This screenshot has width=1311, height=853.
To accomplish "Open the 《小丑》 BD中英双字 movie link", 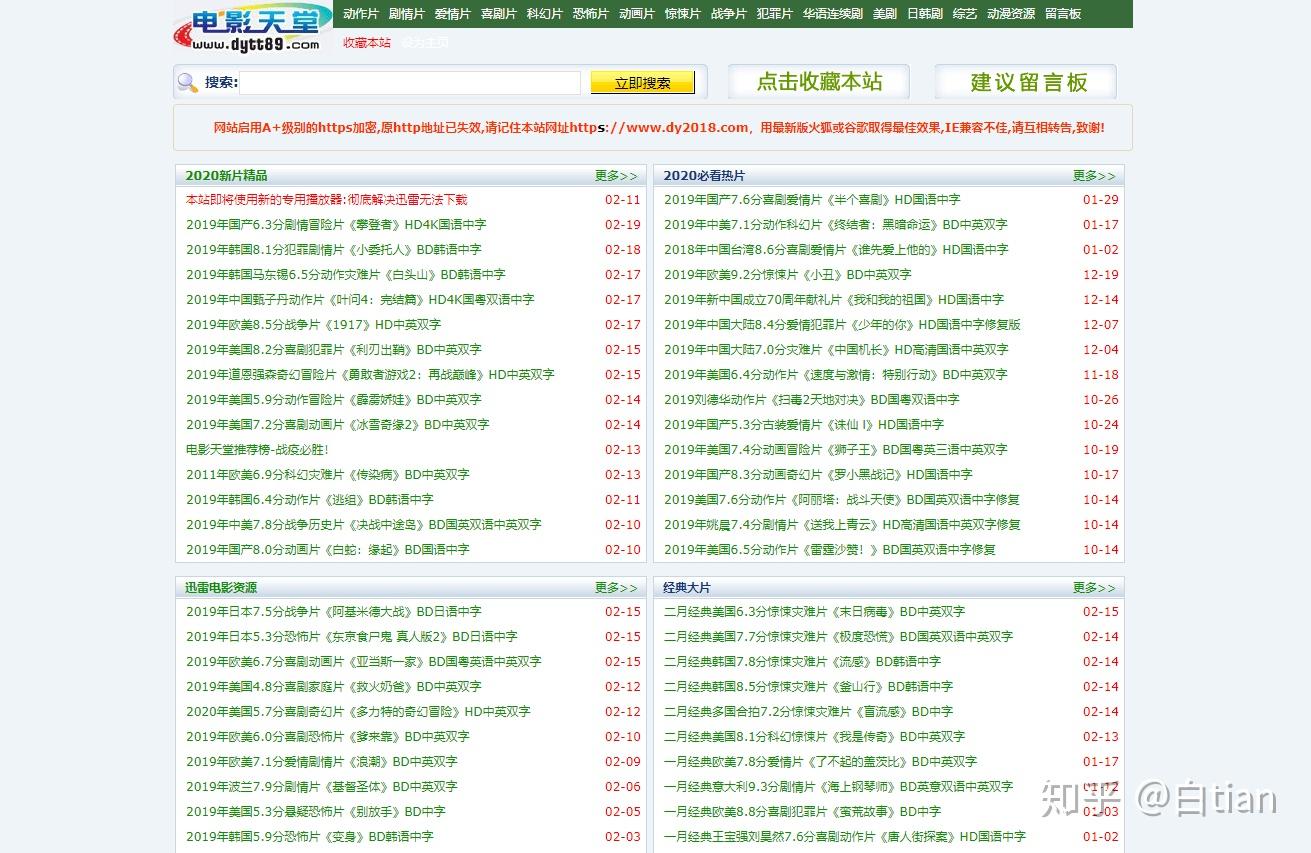I will coord(788,274).
